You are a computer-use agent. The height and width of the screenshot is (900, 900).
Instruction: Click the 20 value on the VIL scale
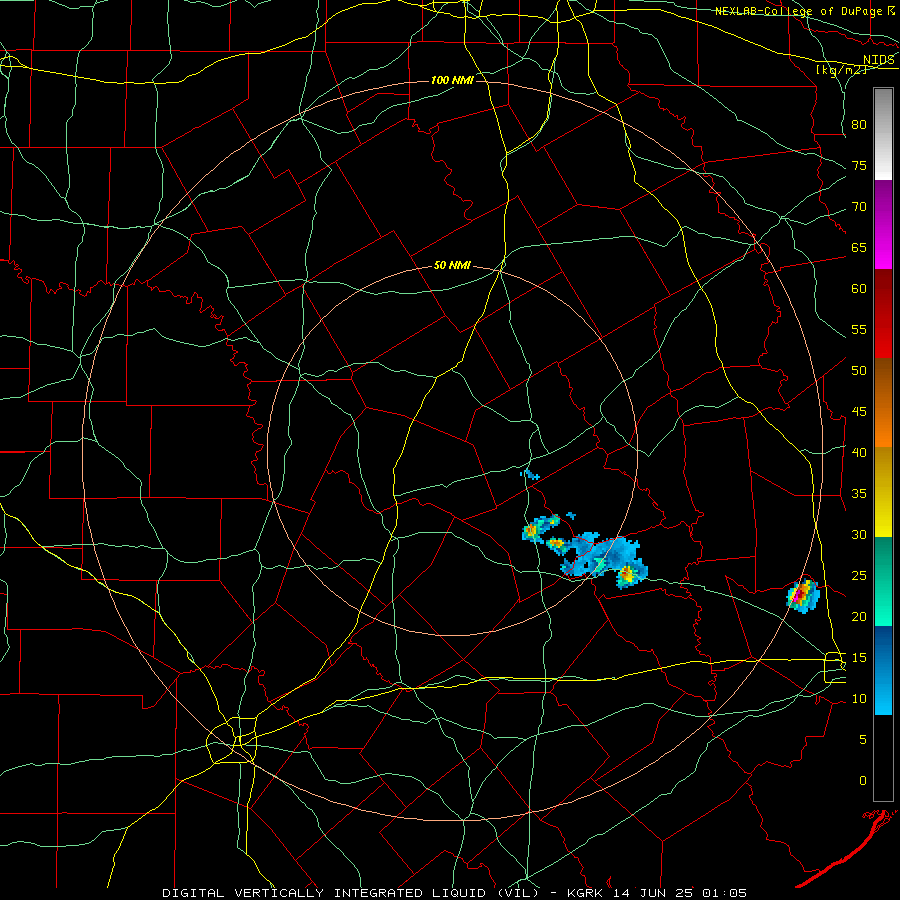pos(859,617)
